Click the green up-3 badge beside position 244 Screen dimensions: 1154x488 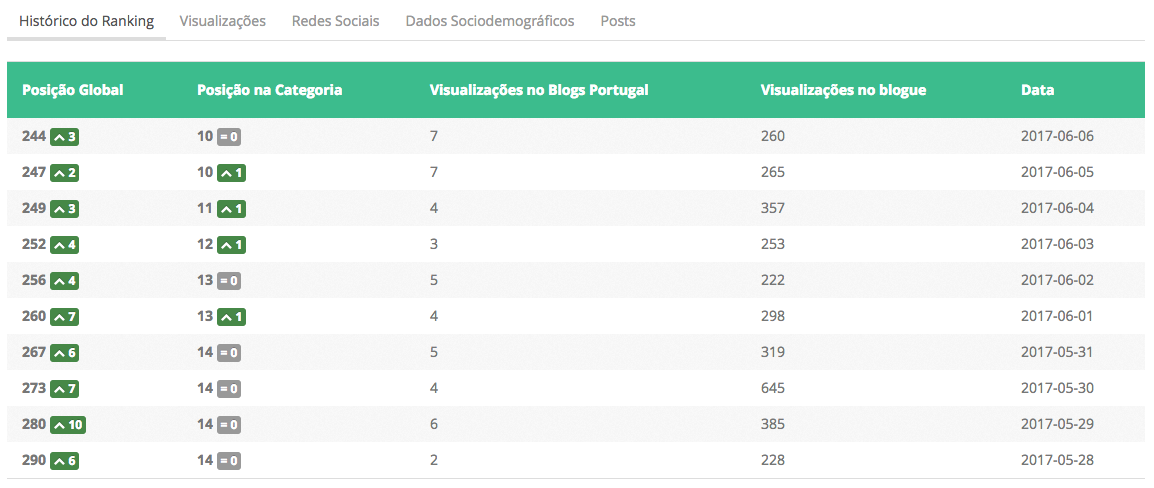click(x=64, y=136)
